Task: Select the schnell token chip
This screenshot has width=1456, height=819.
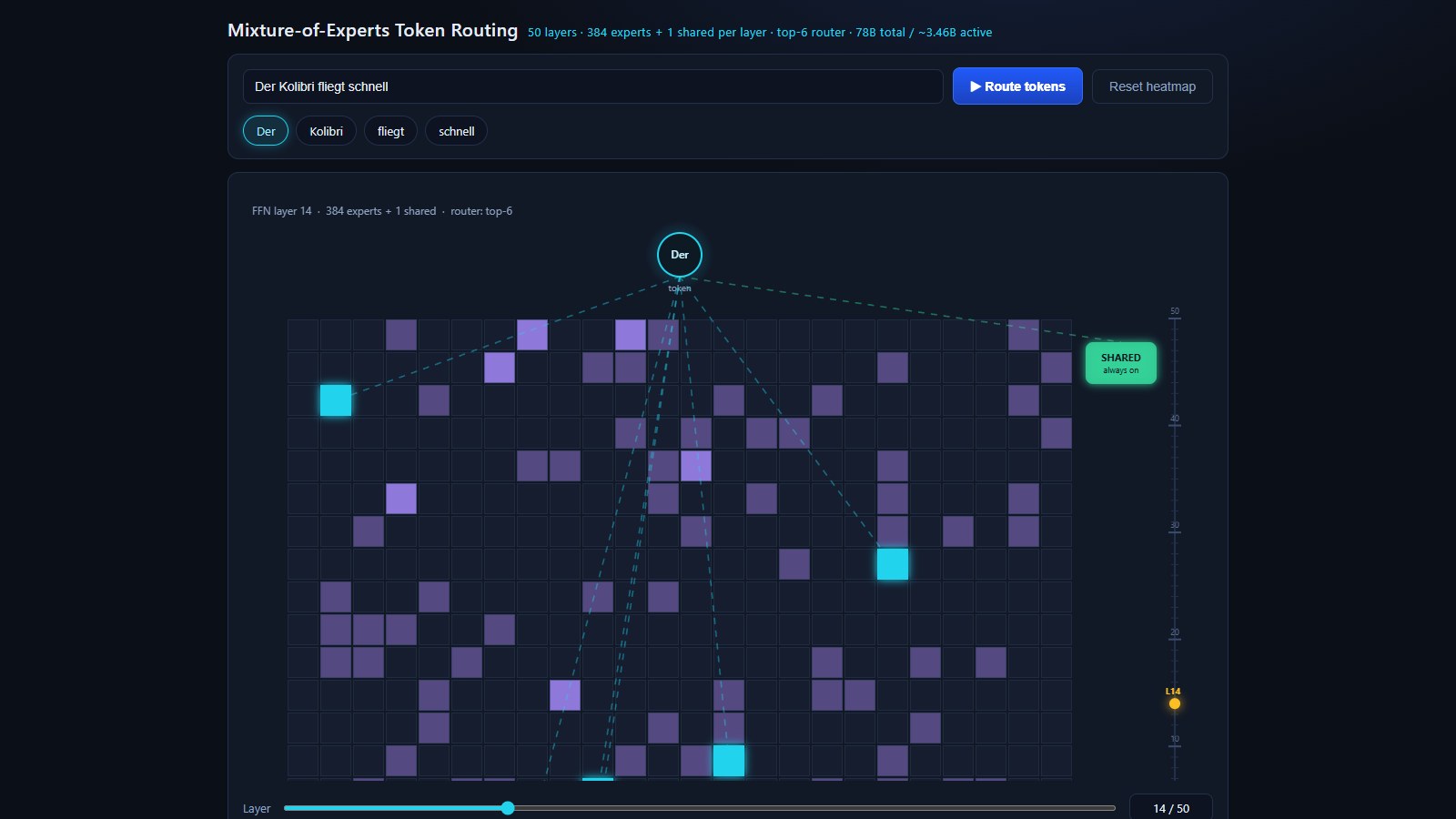Action: point(456,131)
